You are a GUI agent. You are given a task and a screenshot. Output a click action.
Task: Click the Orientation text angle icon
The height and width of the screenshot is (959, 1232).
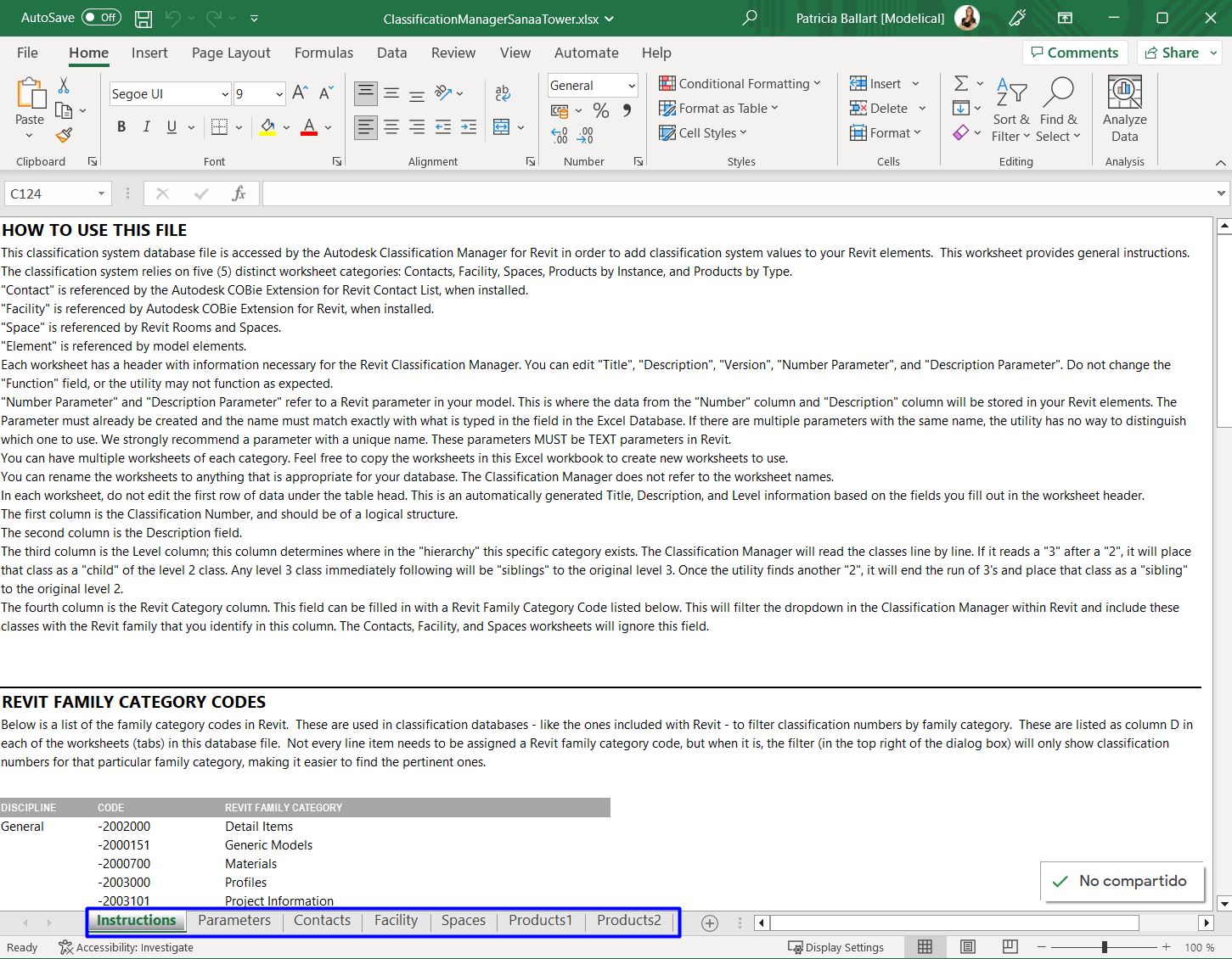(x=443, y=93)
